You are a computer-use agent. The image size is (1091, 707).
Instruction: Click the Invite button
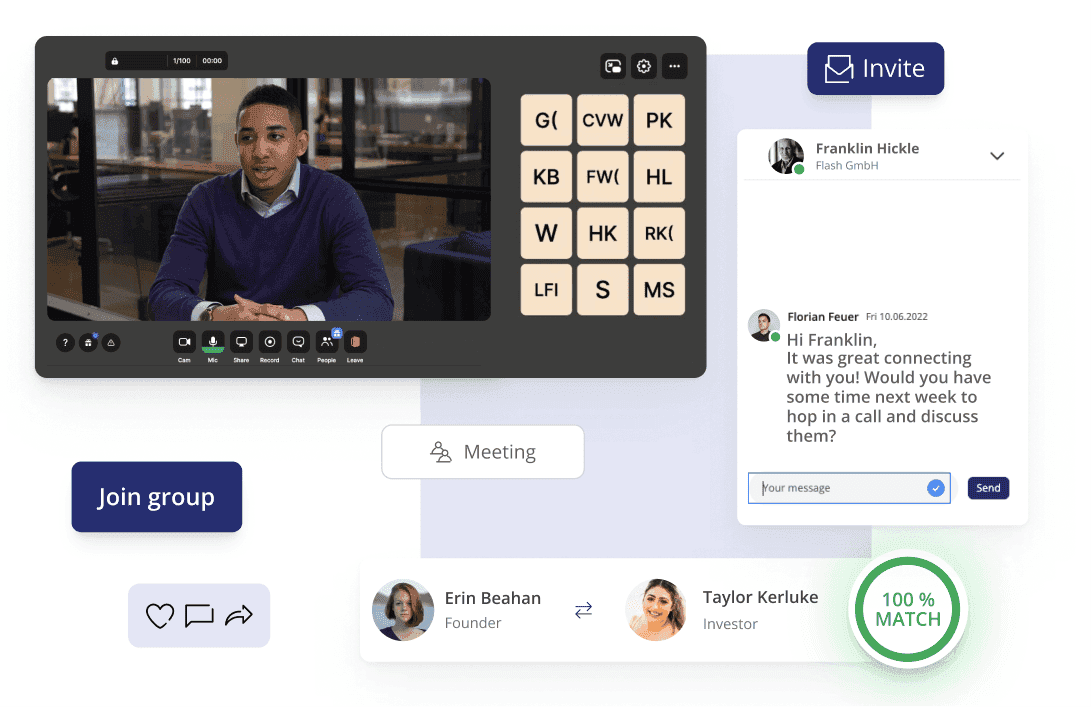click(875, 69)
